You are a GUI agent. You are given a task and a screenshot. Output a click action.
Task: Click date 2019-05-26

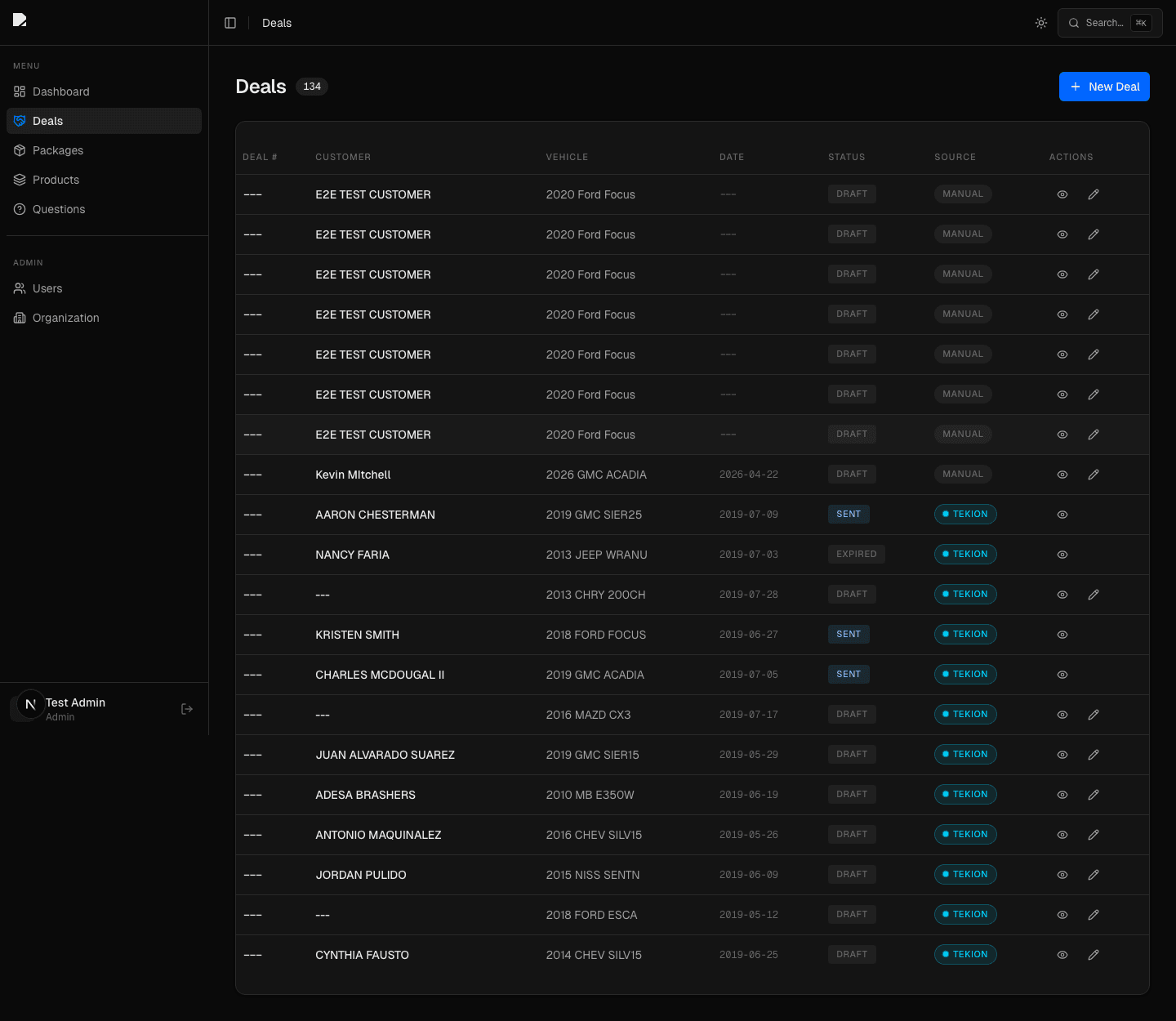[x=749, y=835]
